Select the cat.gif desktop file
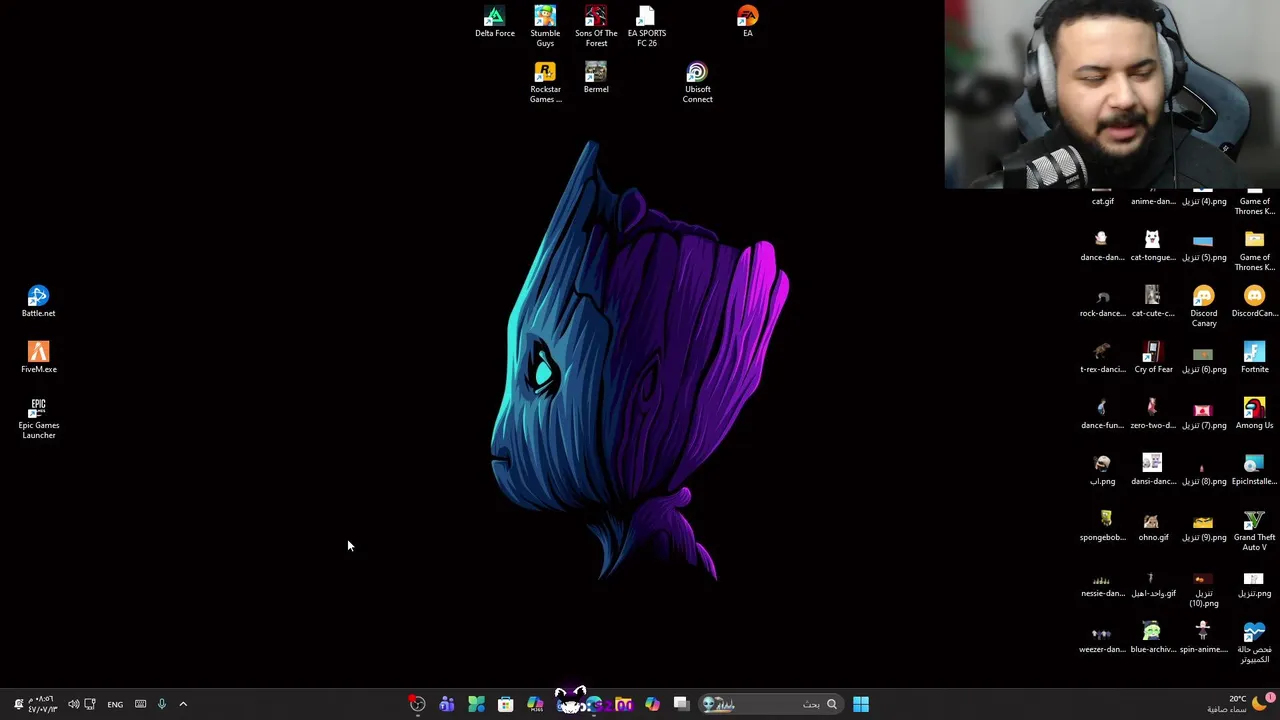This screenshot has height=720, width=1280. pos(1102,198)
